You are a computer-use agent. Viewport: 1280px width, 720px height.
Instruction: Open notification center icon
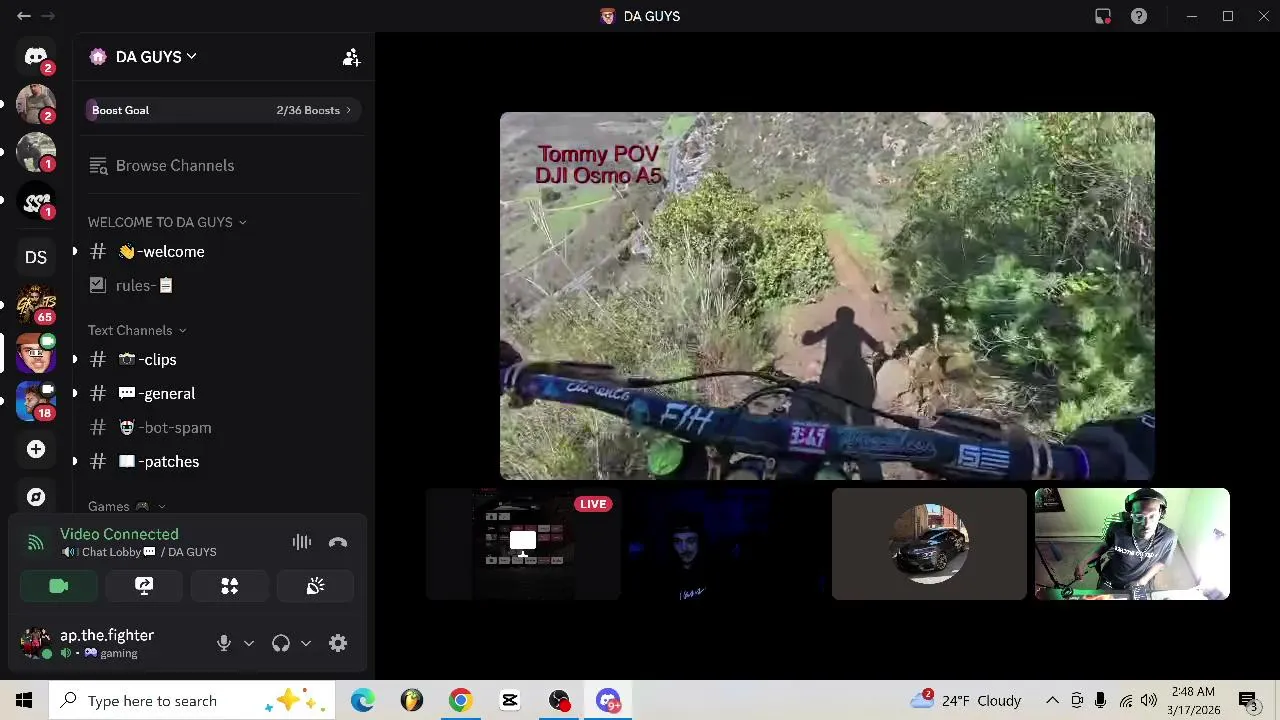[x=1250, y=701]
